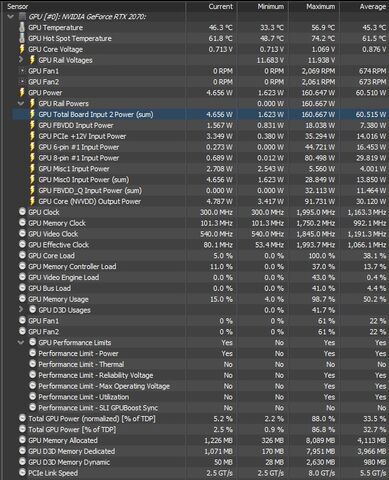Click the Average column header

coord(372,6)
